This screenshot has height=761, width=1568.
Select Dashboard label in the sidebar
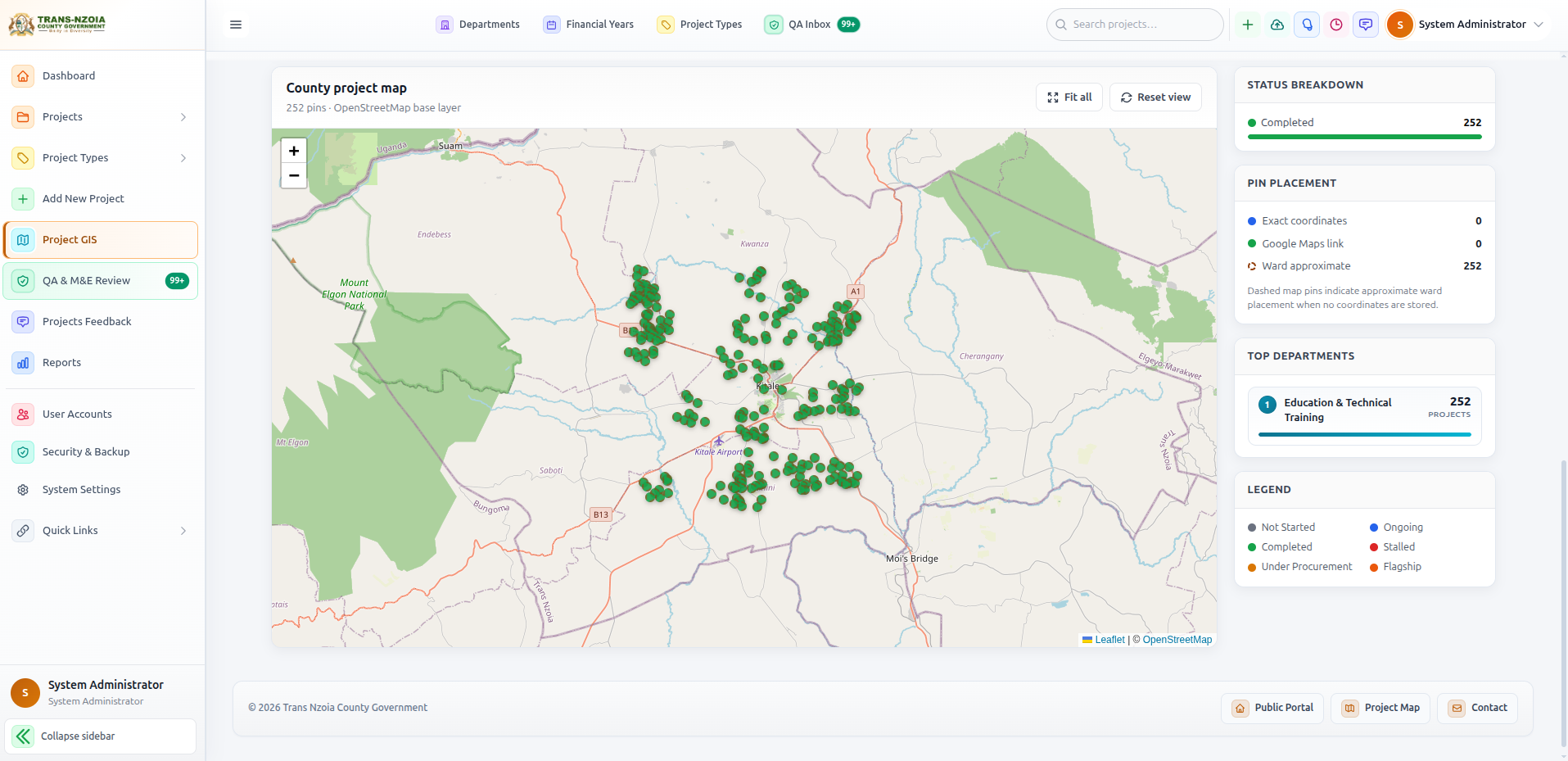coord(69,76)
